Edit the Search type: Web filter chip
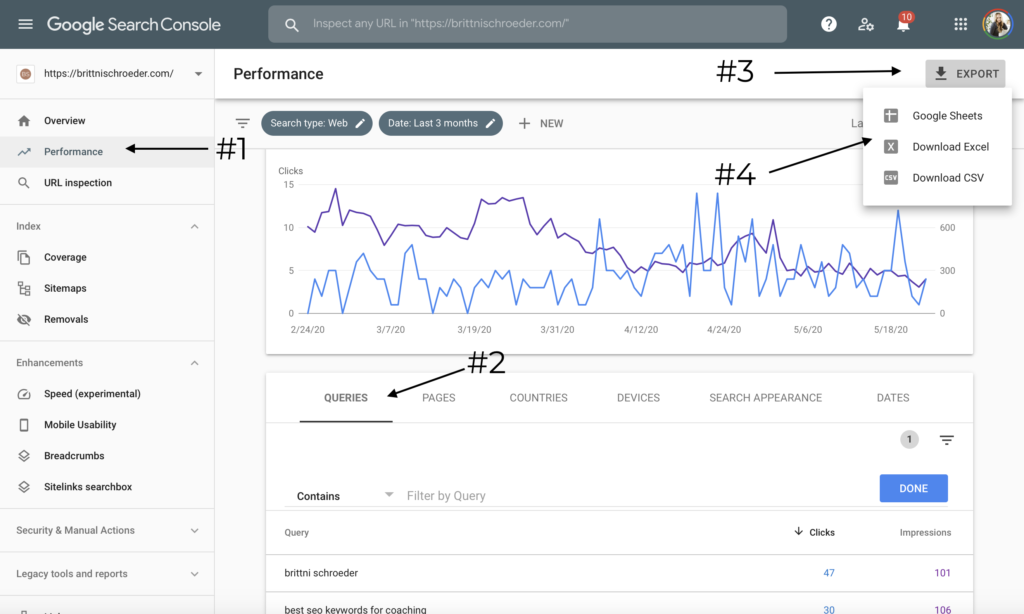Screen dimensions: 1024x614 (317, 123)
